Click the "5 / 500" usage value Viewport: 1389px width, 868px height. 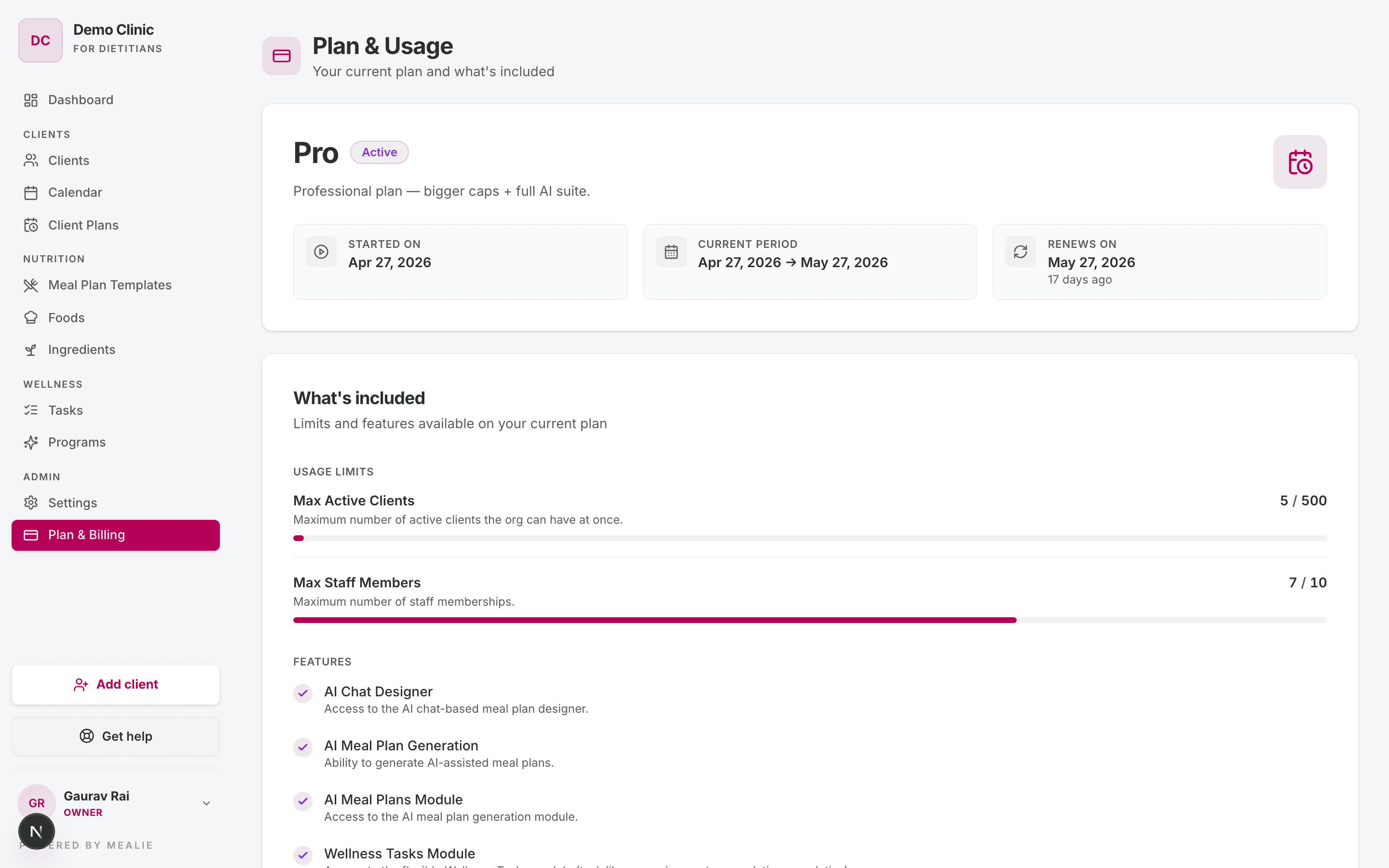point(1303,501)
